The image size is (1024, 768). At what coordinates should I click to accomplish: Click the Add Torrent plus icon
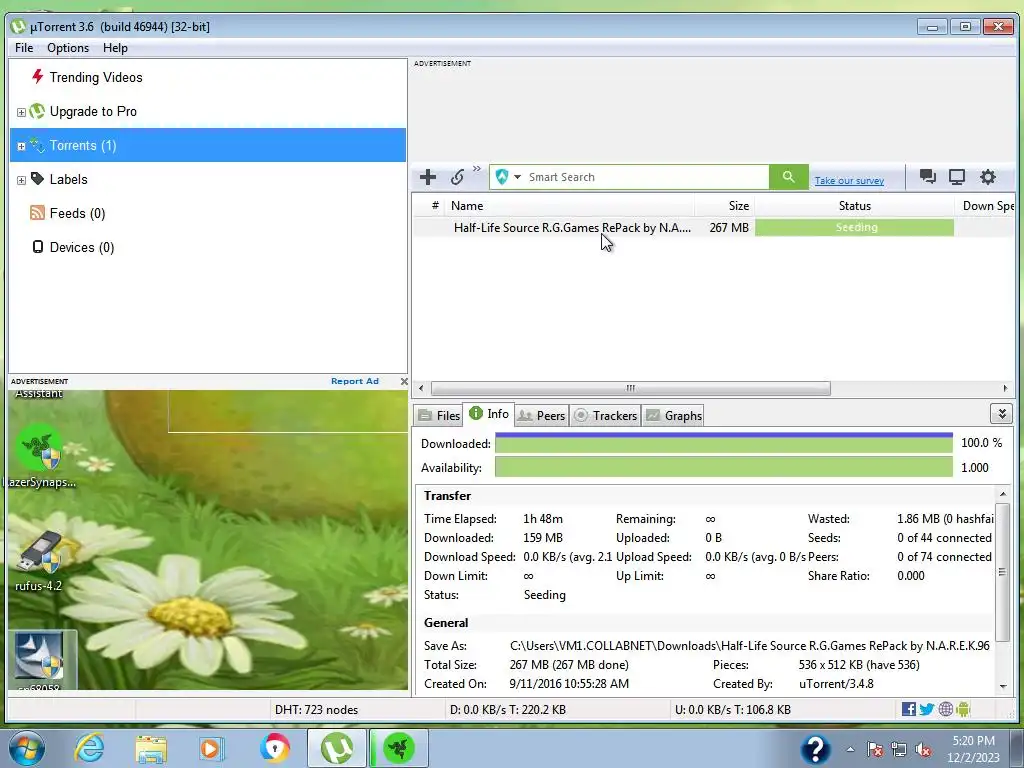point(428,177)
